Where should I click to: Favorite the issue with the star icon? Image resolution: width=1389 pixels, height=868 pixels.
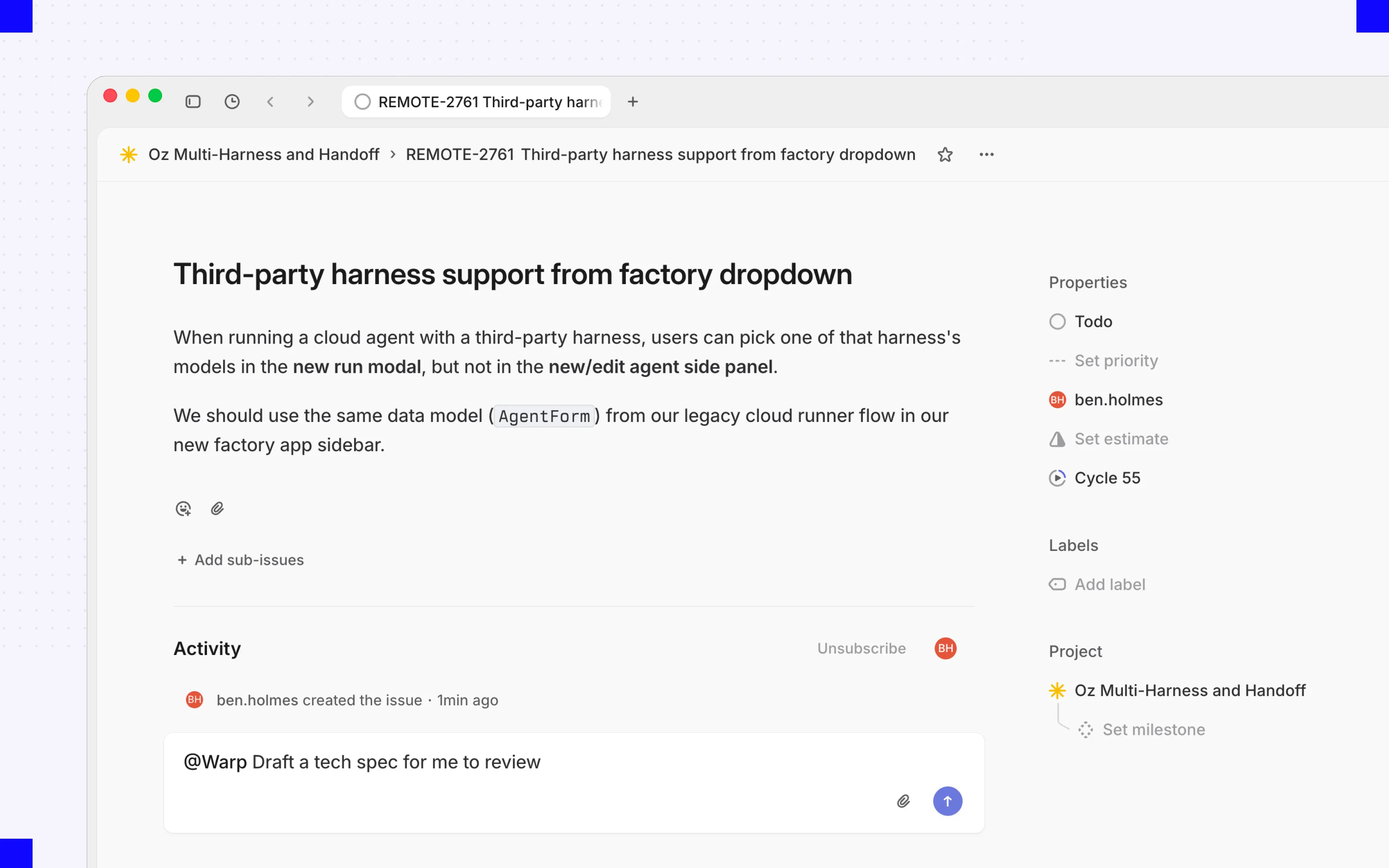click(945, 154)
